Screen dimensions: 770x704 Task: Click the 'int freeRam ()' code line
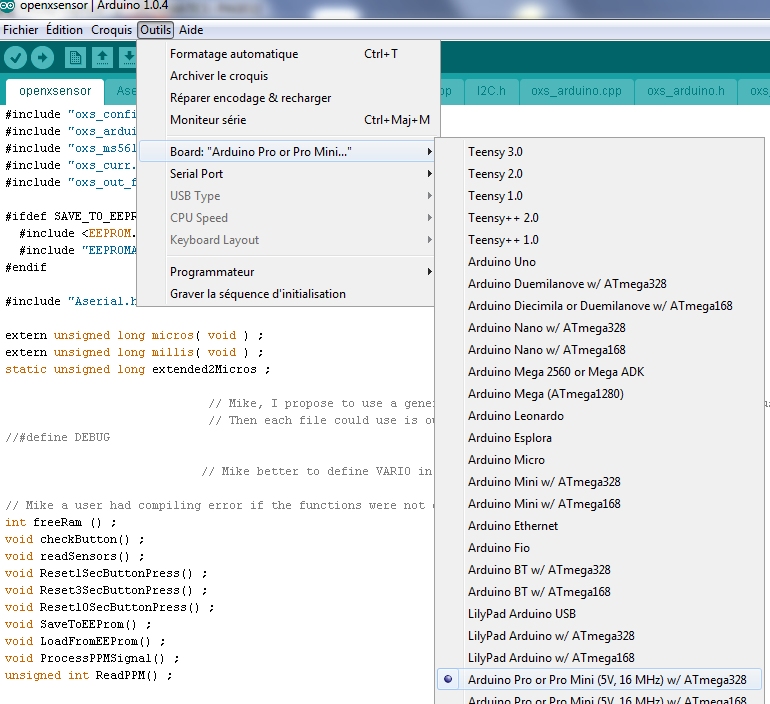pos(61,522)
